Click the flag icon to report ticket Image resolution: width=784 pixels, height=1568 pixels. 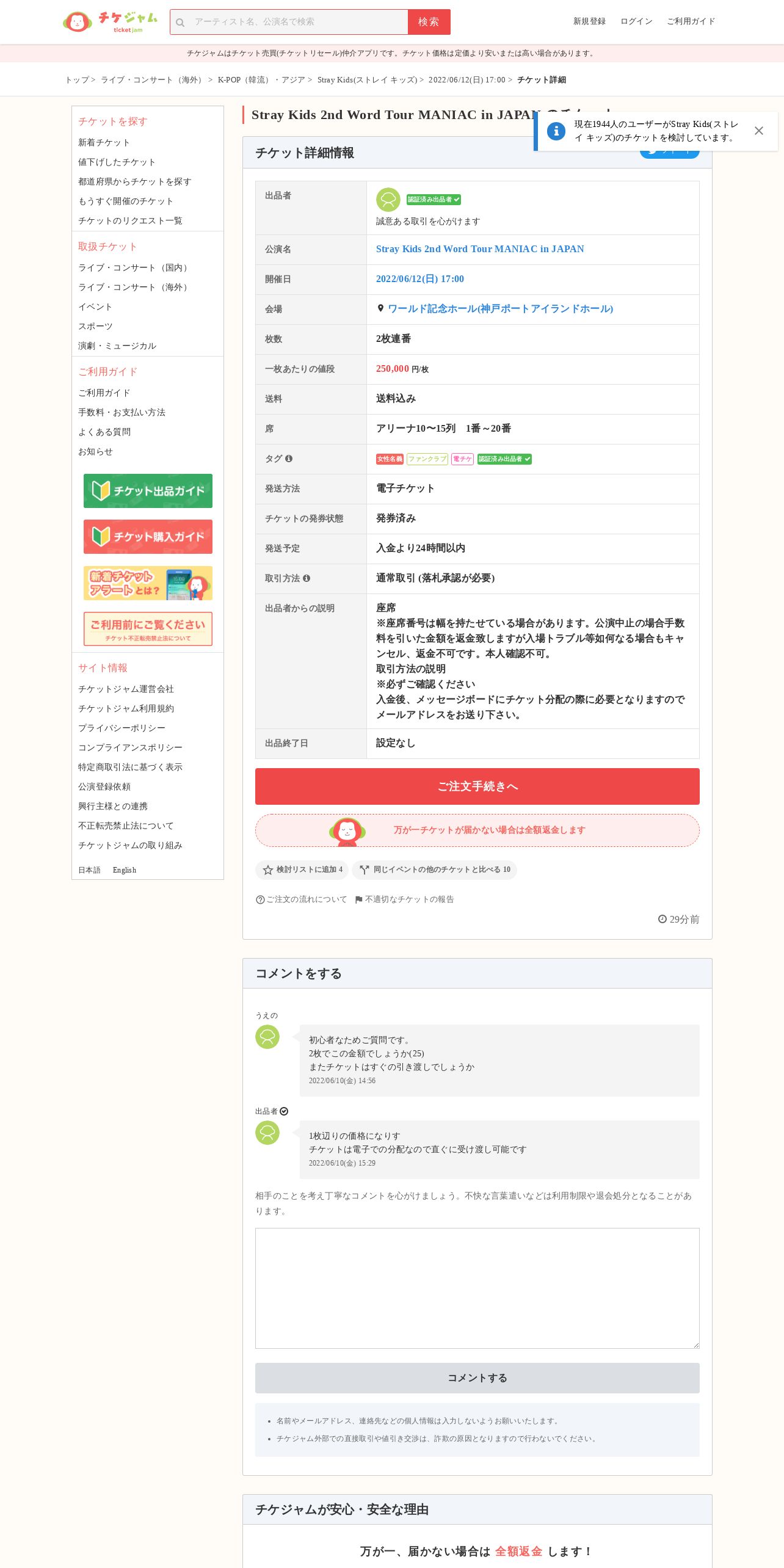tap(359, 899)
